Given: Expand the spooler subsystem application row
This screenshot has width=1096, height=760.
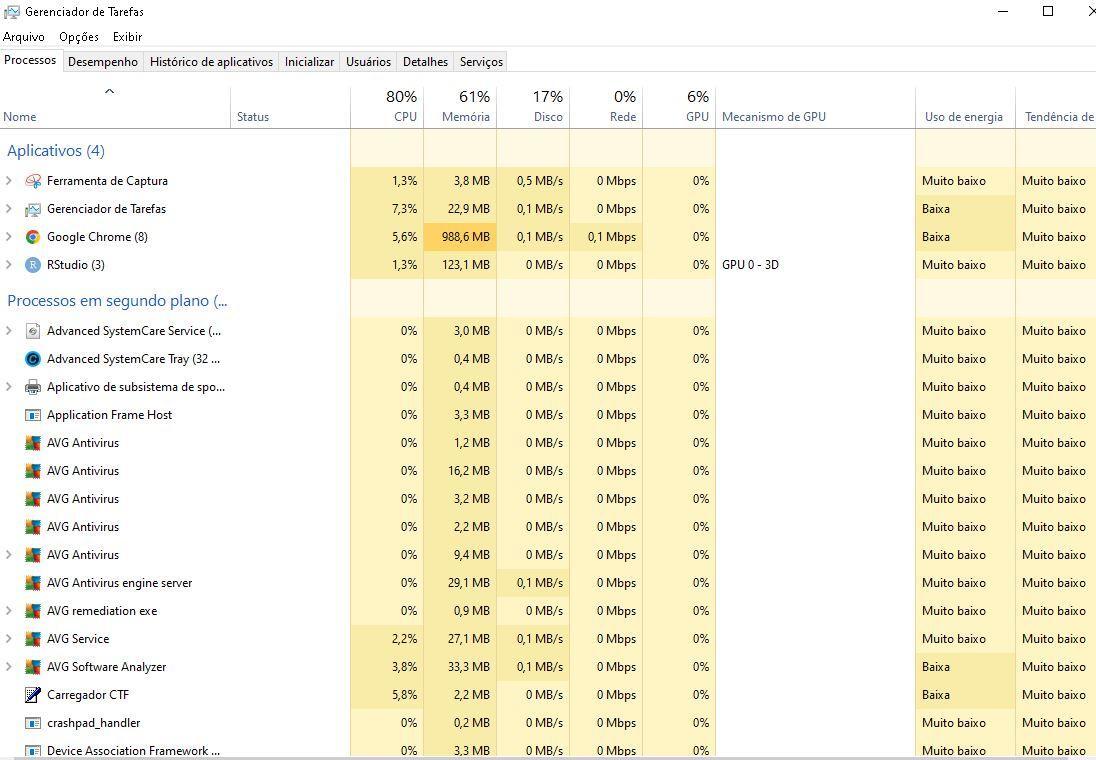Looking at the screenshot, I should 8,387.
